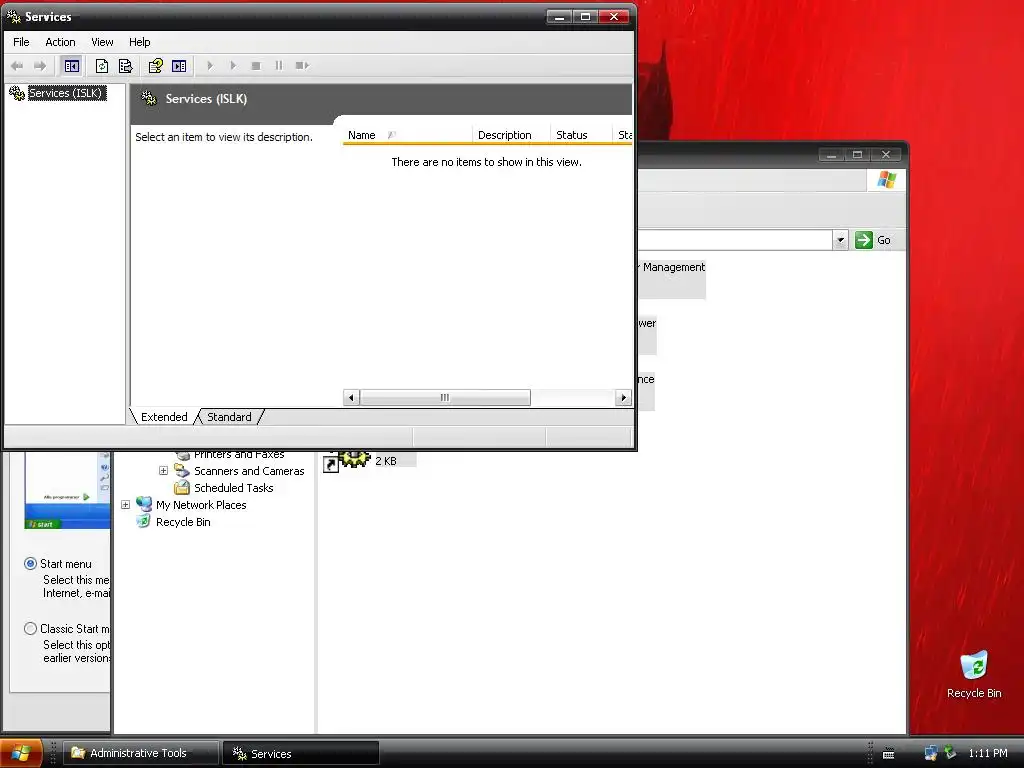The height and width of the screenshot is (768, 1024).
Task: Click the Forward arrow in Services toolbar
Action: 40,66
